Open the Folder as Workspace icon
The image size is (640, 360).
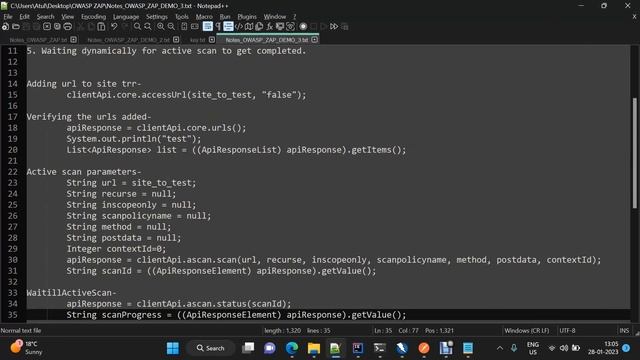click(280, 27)
